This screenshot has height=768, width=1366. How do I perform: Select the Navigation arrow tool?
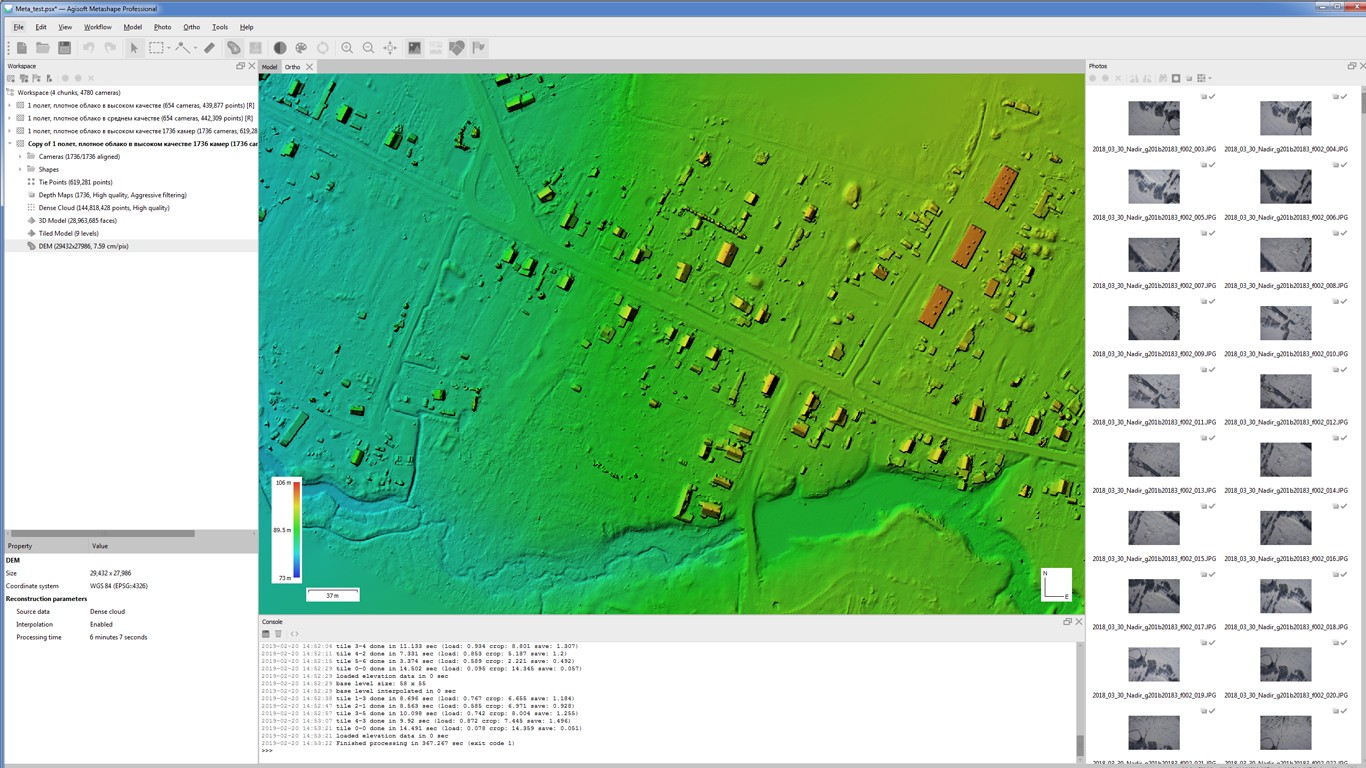(x=134, y=48)
